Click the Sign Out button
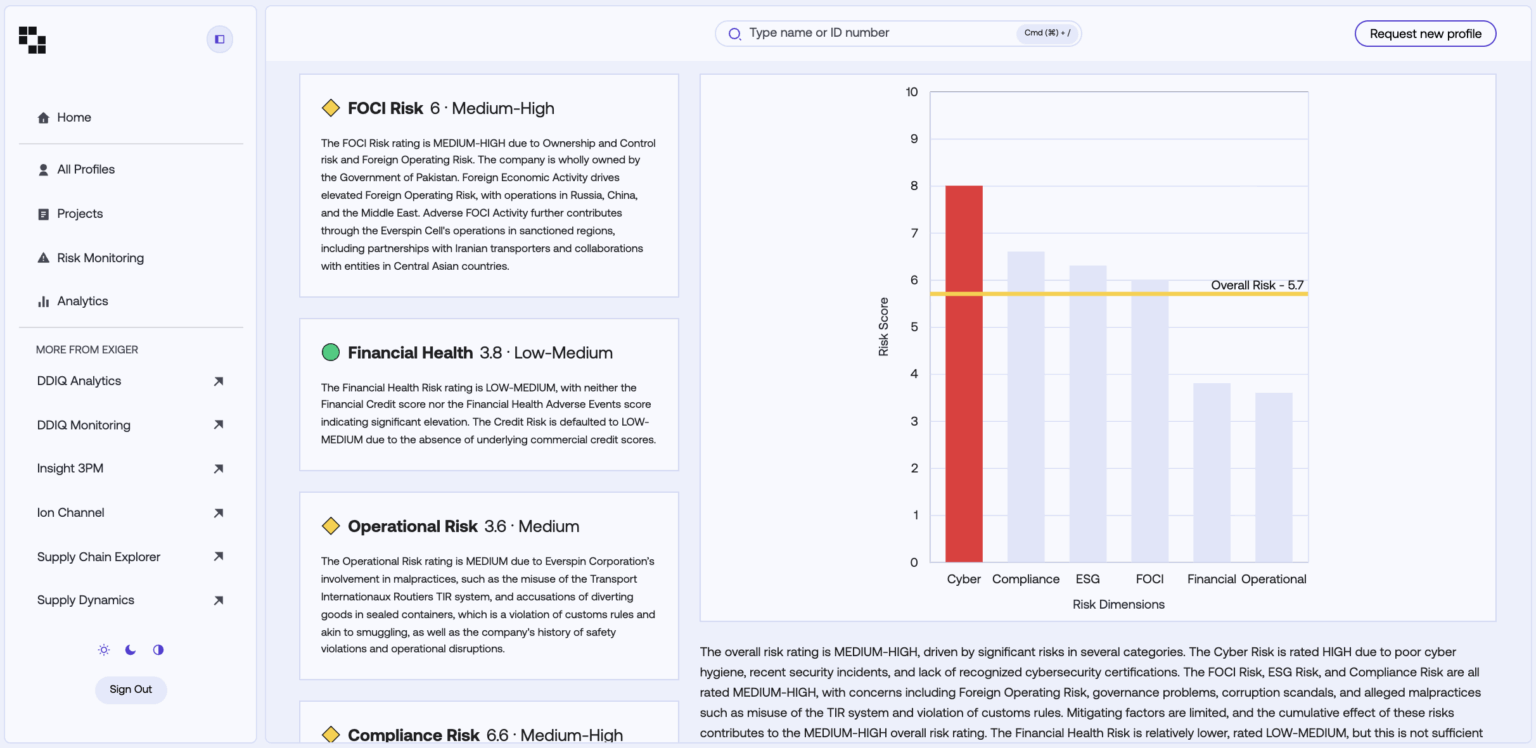 click(x=130, y=690)
